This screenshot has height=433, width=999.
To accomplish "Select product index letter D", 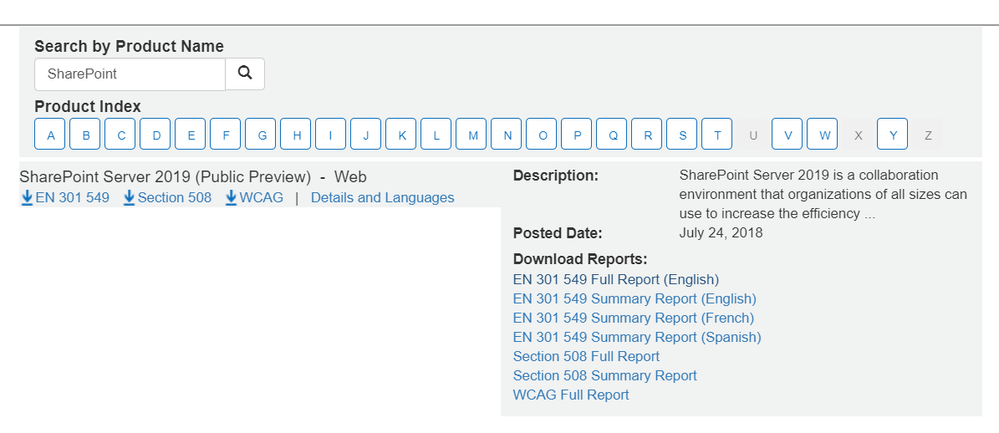I will 155,134.
